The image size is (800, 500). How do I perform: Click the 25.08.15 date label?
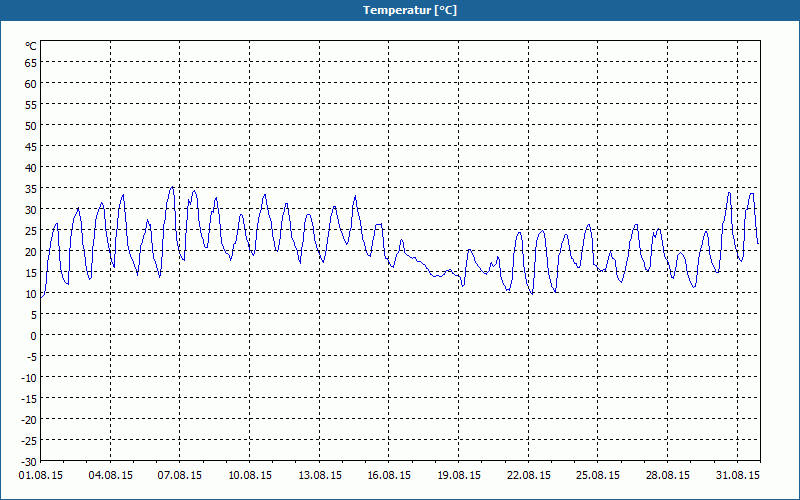[597, 476]
